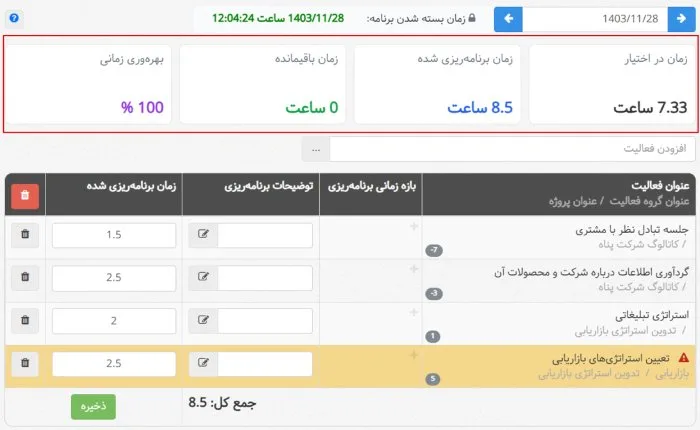The image size is (700, 430).
Task: Click activity title تعیین استراتژی‌های بازاریابی
Action: 611,359
